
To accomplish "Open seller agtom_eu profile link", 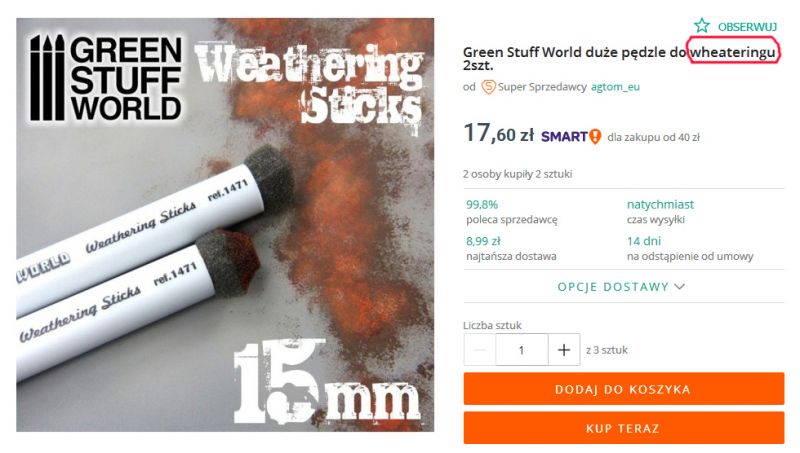I will click(615, 87).
